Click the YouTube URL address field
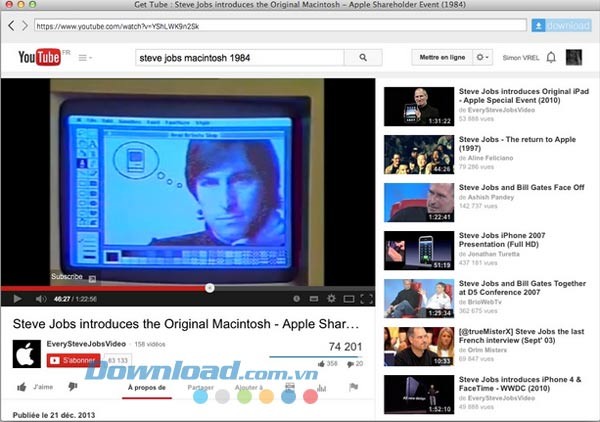The width and height of the screenshot is (600, 422). click(280, 26)
